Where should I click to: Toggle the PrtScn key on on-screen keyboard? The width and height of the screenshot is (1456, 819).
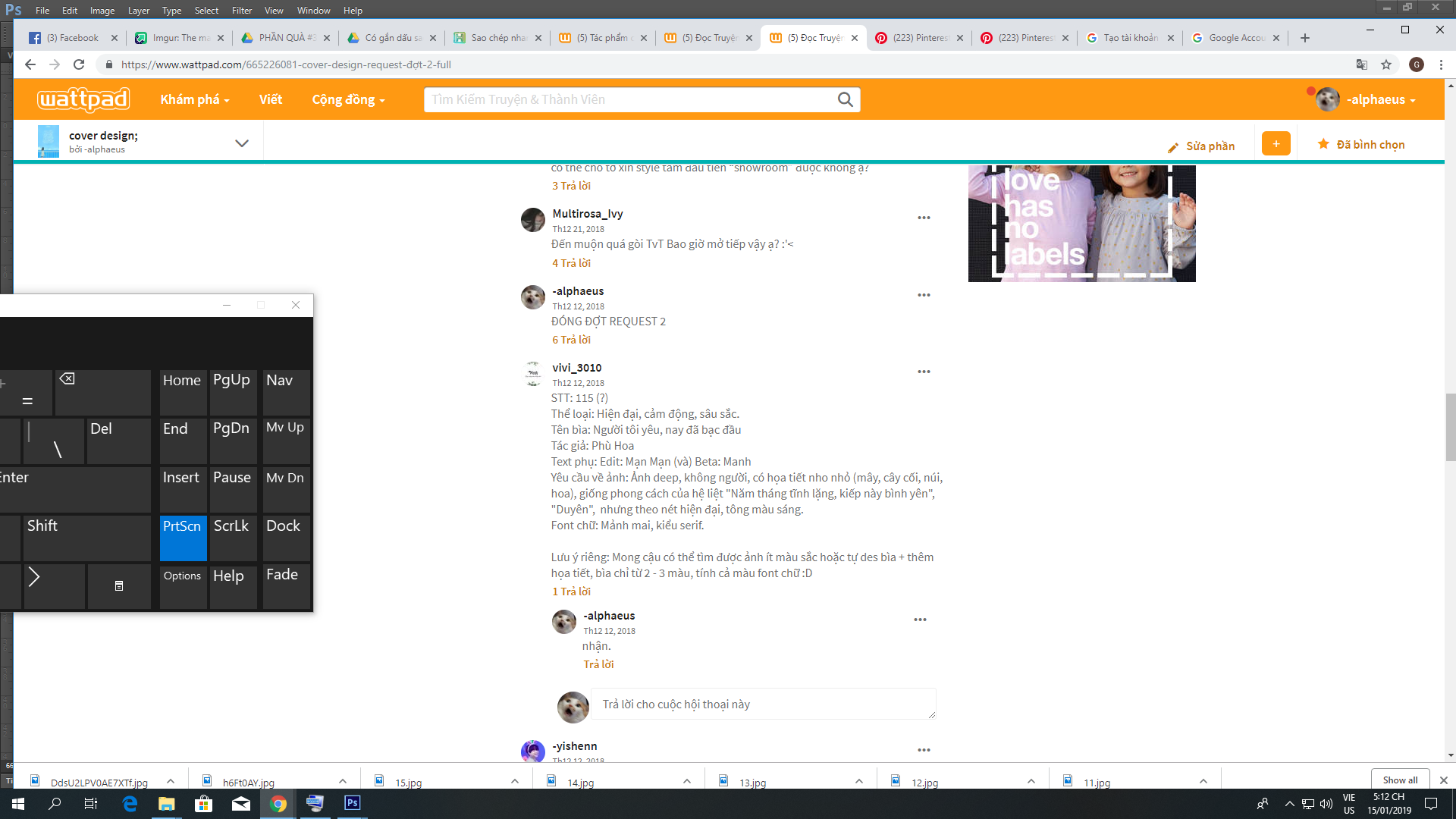tap(183, 538)
